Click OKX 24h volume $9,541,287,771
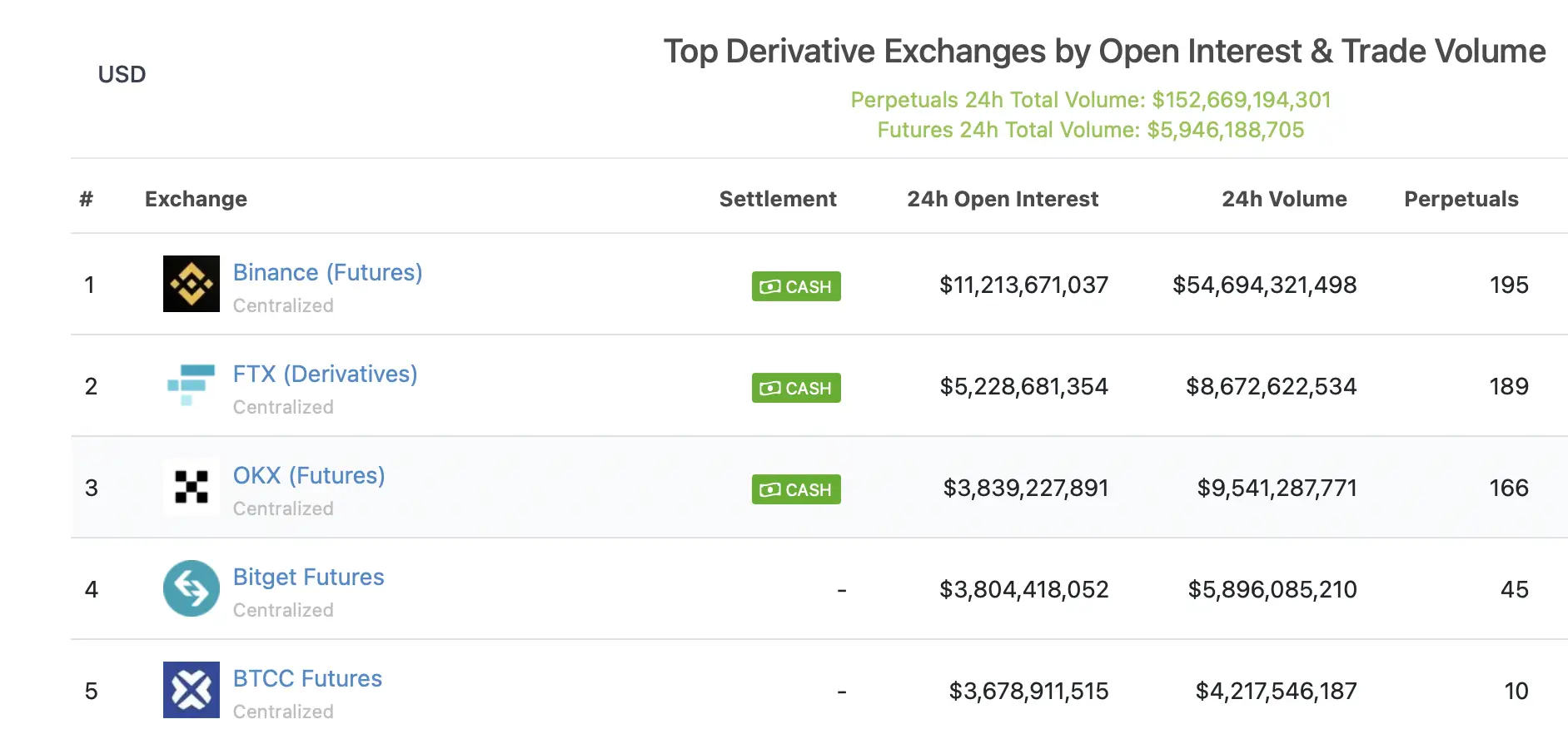Image resolution: width=1568 pixels, height=739 pixels. (1277, 489)
